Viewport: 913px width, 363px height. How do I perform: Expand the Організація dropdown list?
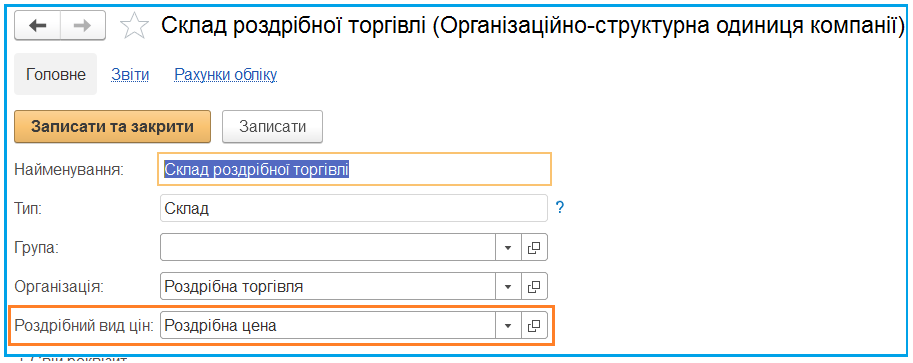(x=508, y=287)
